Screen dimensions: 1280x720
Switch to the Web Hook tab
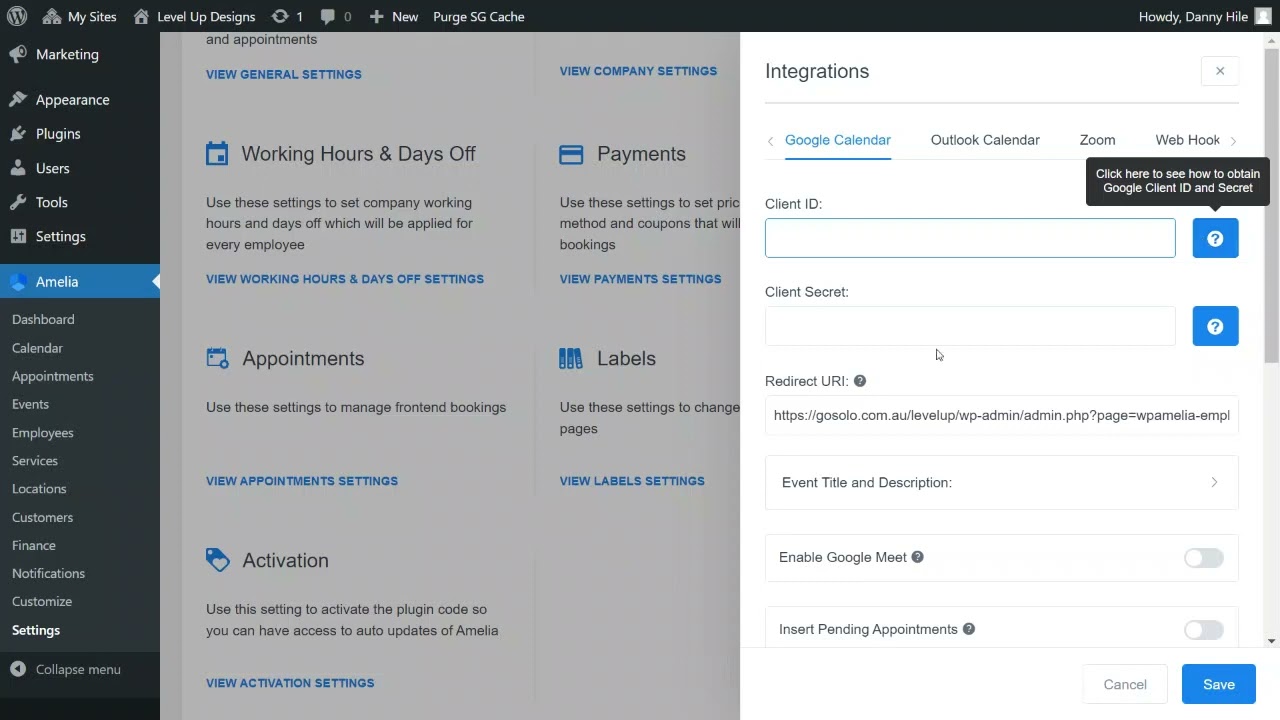tap(1188, 140)
